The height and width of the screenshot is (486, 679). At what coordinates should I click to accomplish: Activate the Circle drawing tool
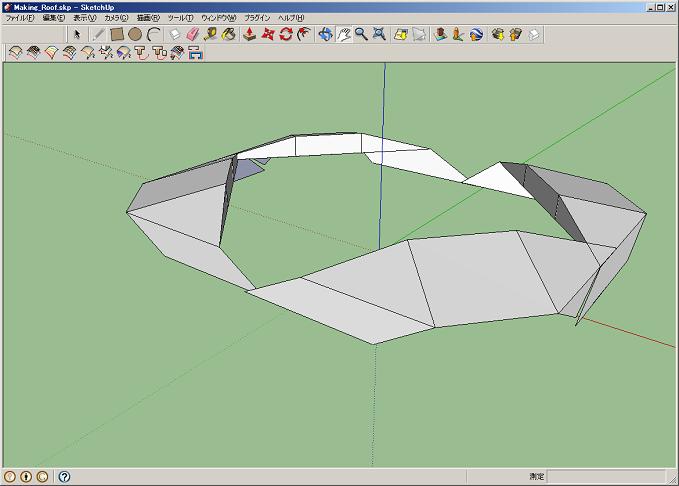point(134,34)
